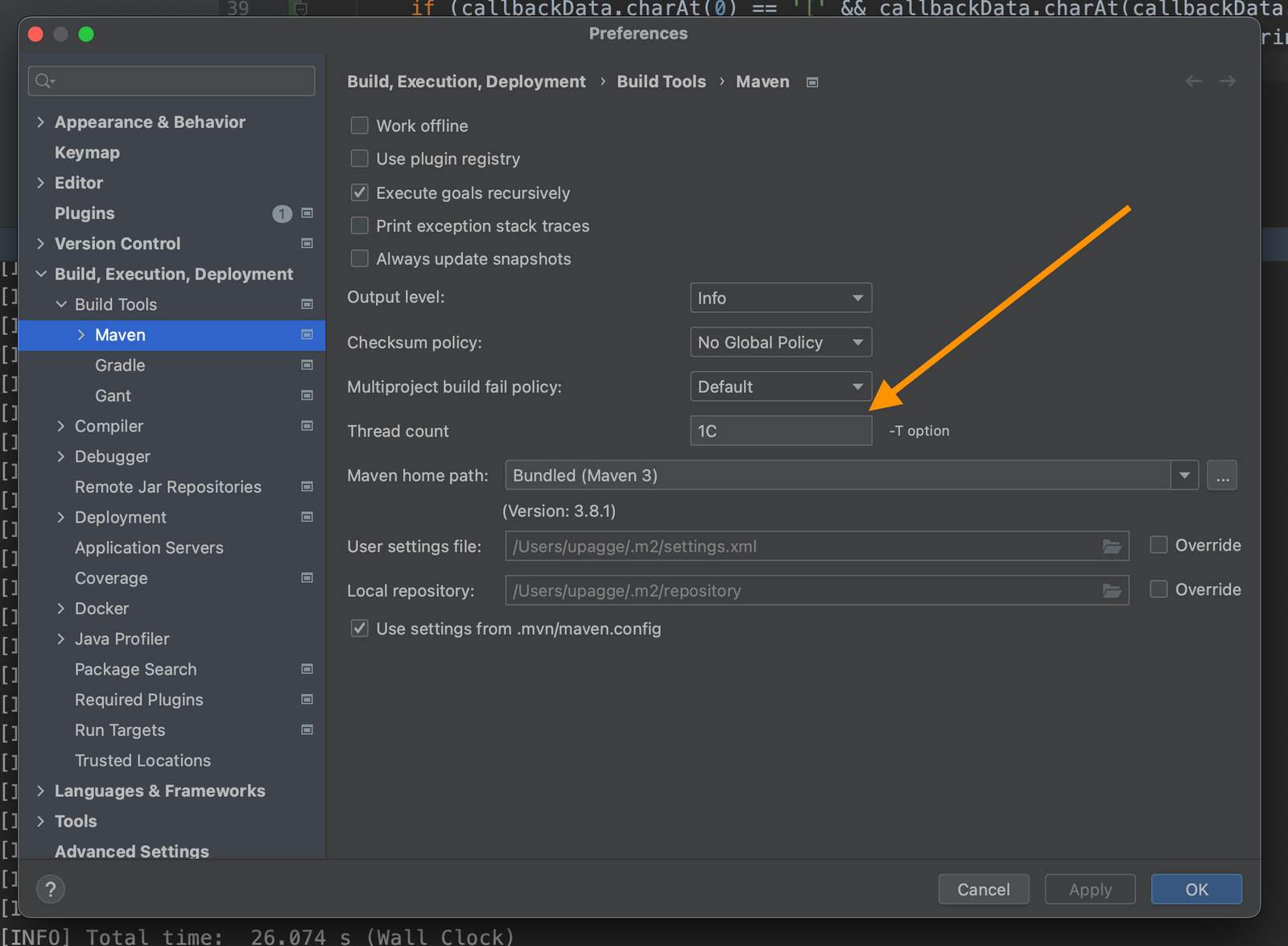The image size is (1288, 946).
Task: Select Gradle in the settings tree
Action: (x=120, y=366)
